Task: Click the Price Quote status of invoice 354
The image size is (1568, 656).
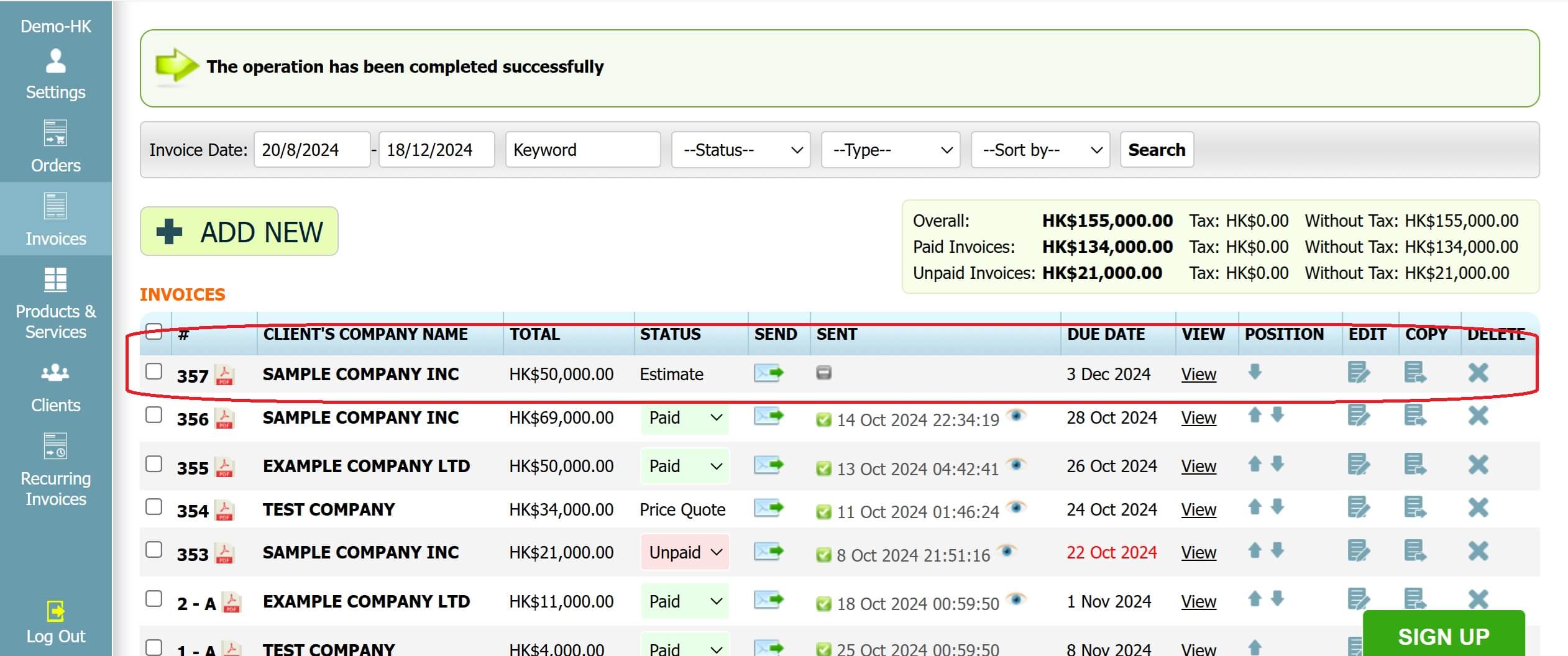Action: [x=682, y=510]
